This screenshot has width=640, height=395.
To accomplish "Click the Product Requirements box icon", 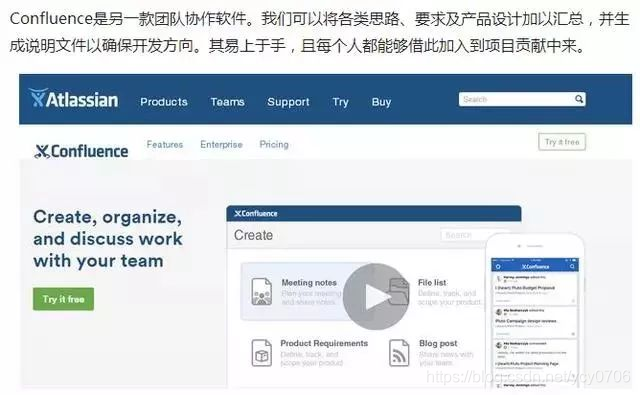I will point(262,353).
